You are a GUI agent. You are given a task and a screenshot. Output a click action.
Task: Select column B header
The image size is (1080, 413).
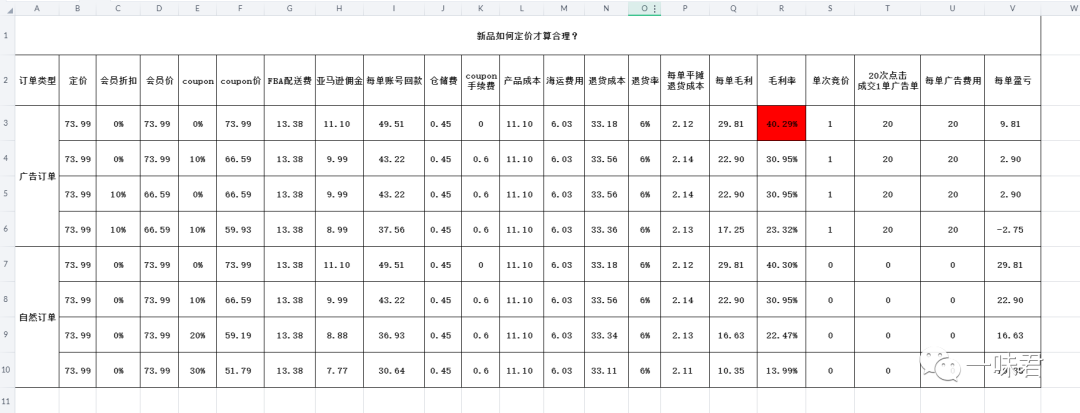pyautogui.click(x=77, y=9)
